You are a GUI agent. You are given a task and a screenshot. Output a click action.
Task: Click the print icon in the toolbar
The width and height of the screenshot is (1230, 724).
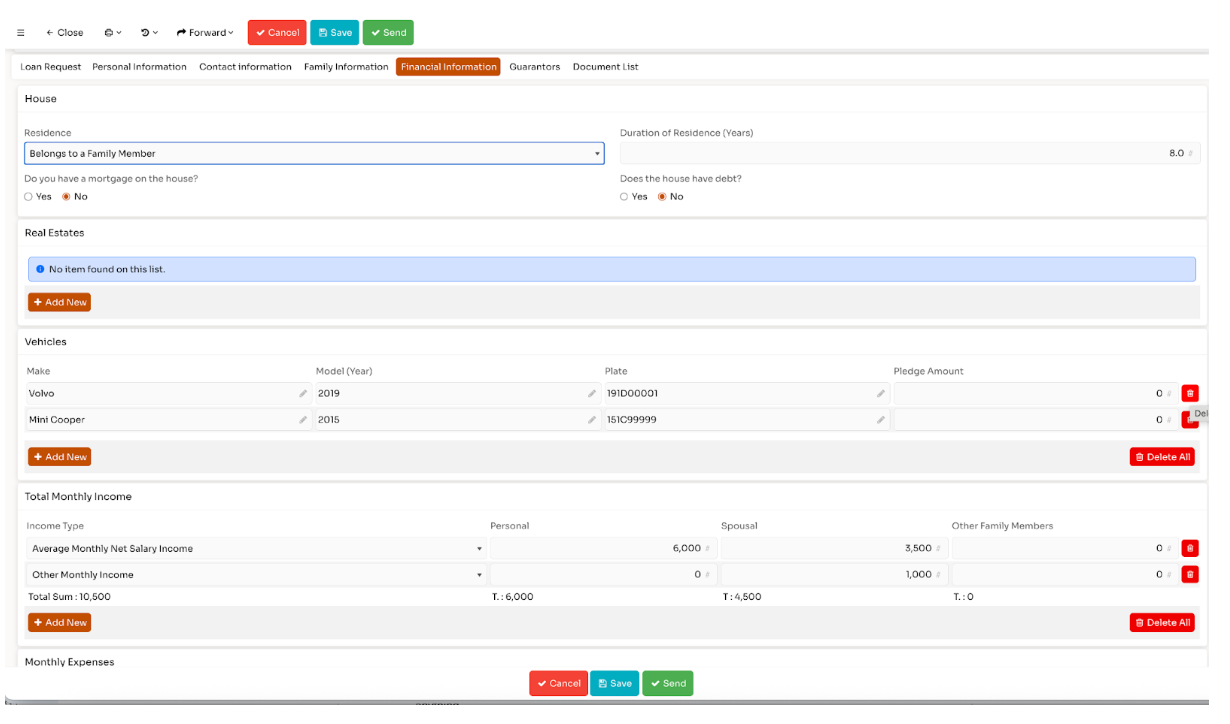click(x=112, y=33)
